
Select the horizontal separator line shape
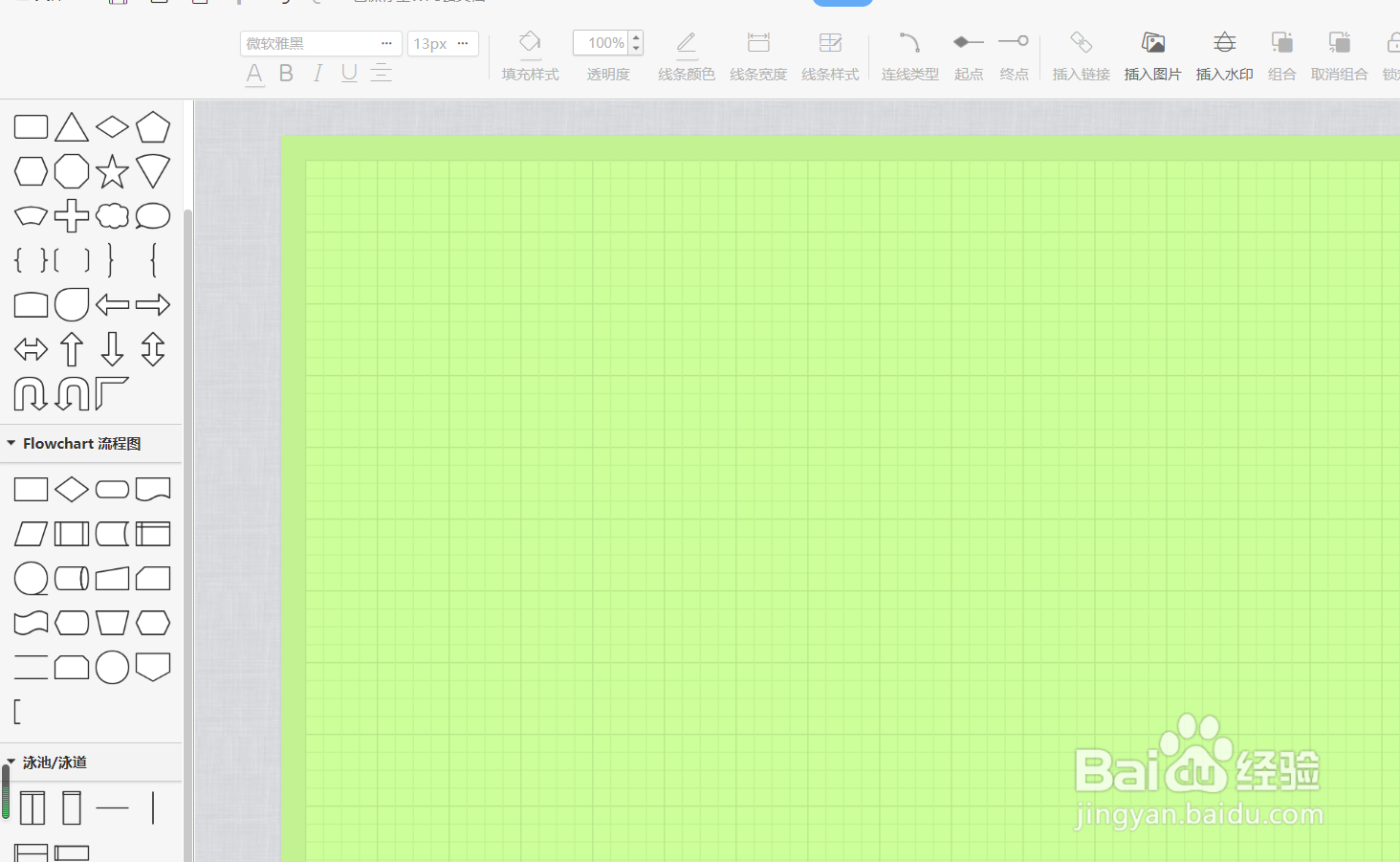[112, 808]
